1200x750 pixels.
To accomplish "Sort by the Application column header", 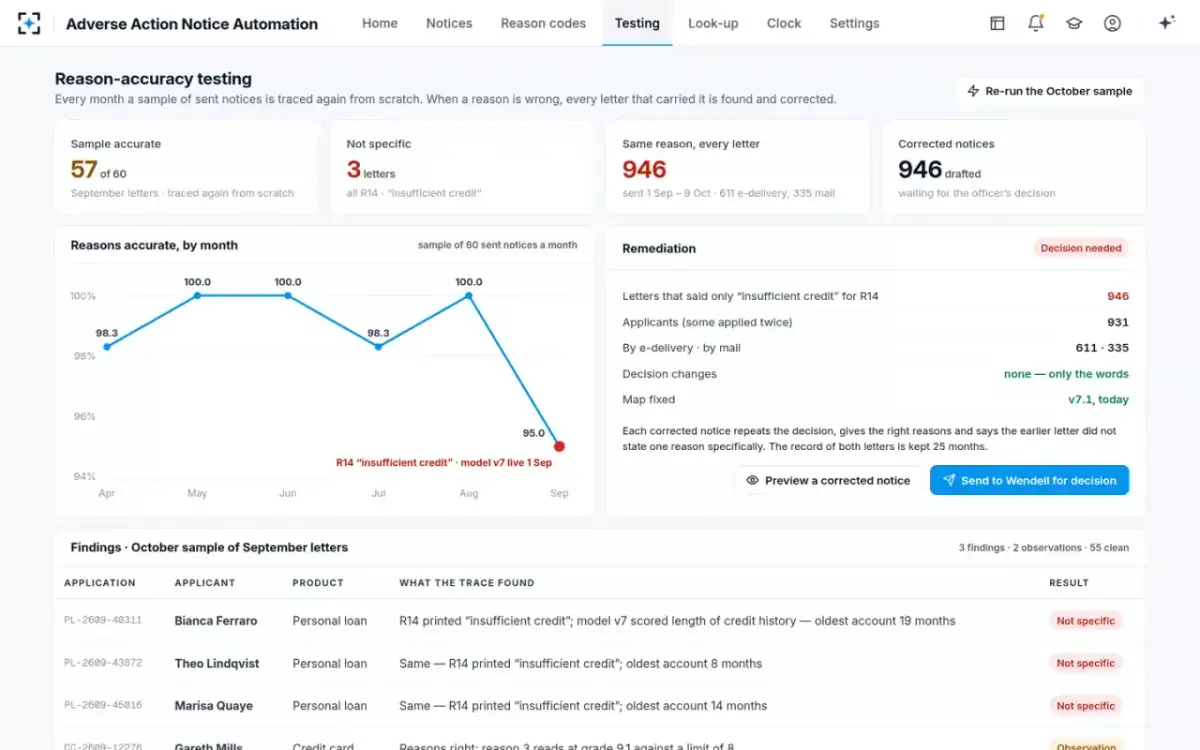I will tap(100, 583).
